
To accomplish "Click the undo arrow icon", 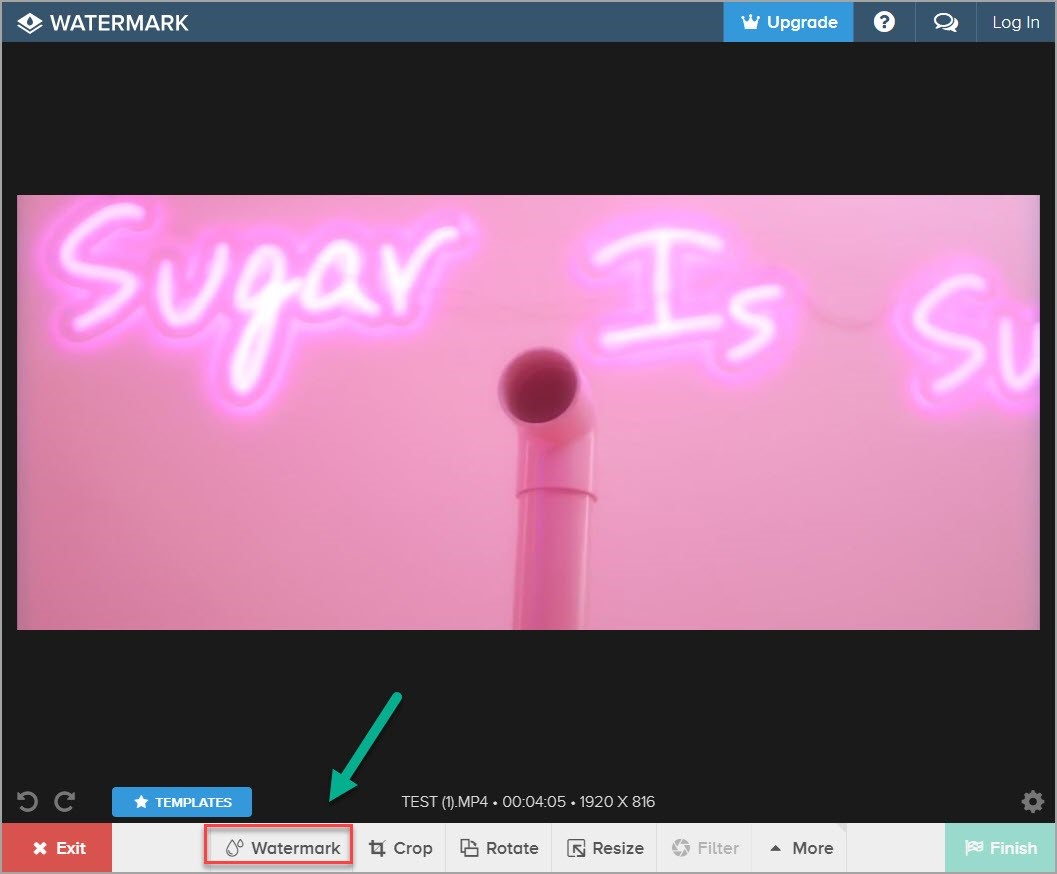I will 26,801.
